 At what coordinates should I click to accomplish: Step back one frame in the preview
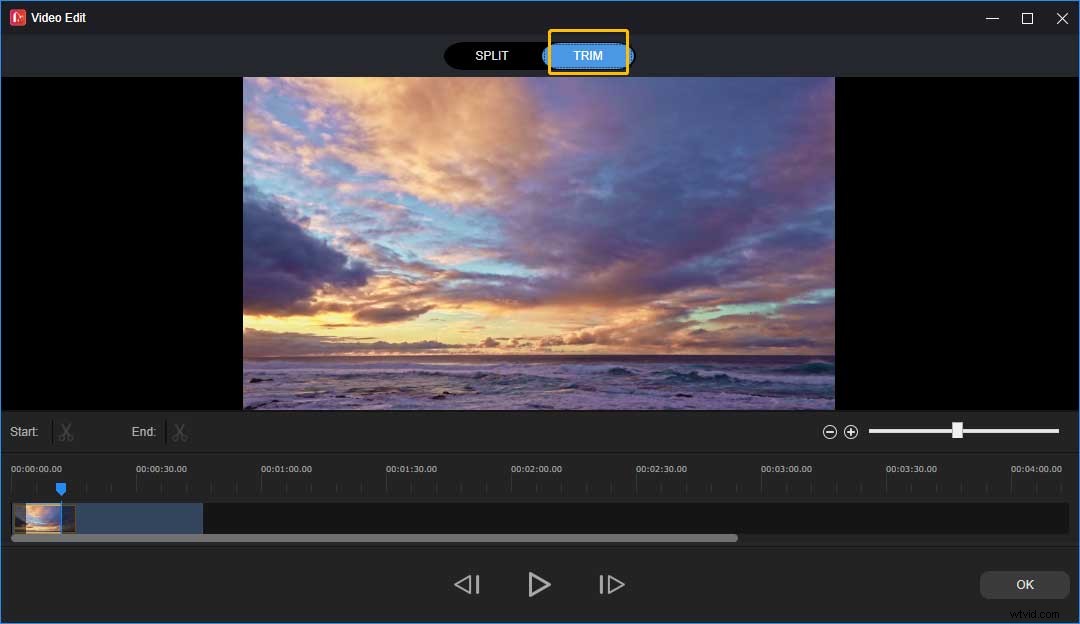pyautogui.click(x=467, y=584)
